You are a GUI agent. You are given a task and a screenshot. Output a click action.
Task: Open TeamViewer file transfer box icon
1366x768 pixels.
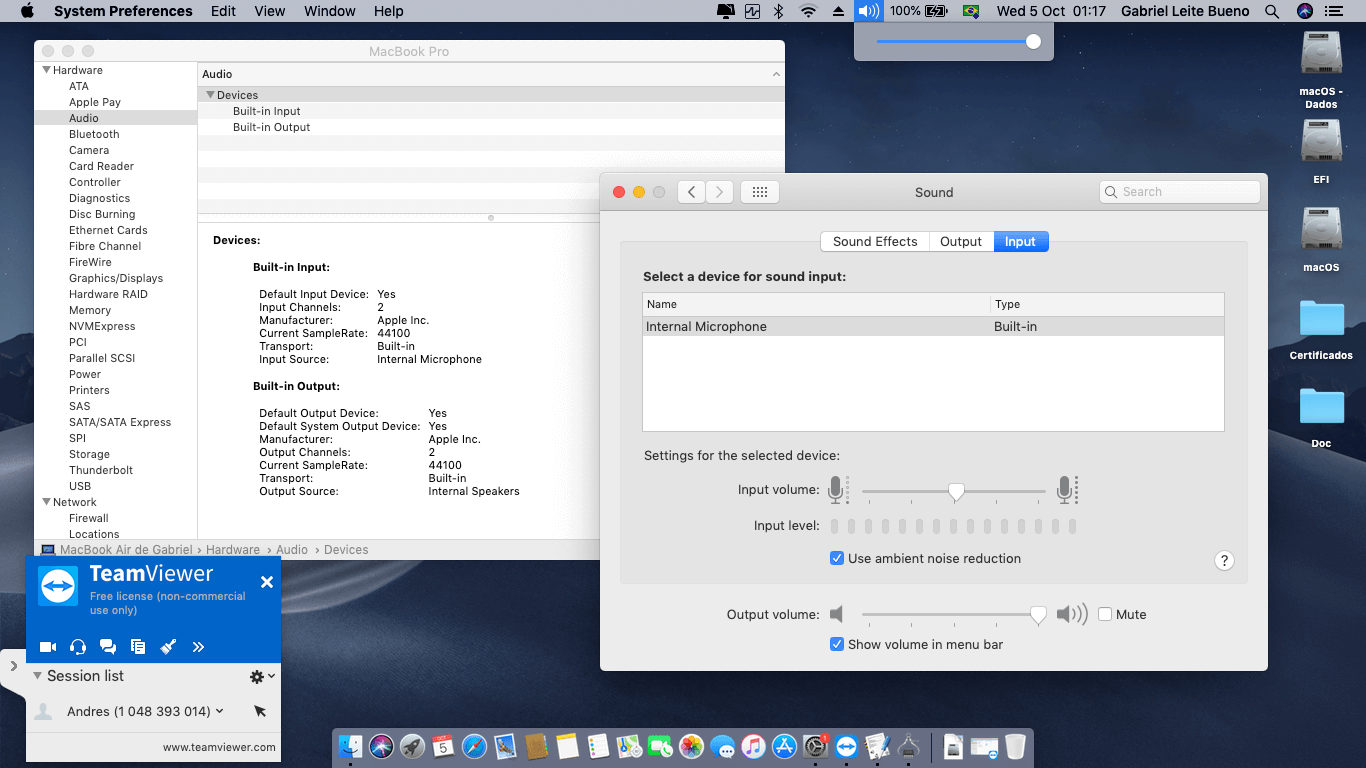click(138, 647)
